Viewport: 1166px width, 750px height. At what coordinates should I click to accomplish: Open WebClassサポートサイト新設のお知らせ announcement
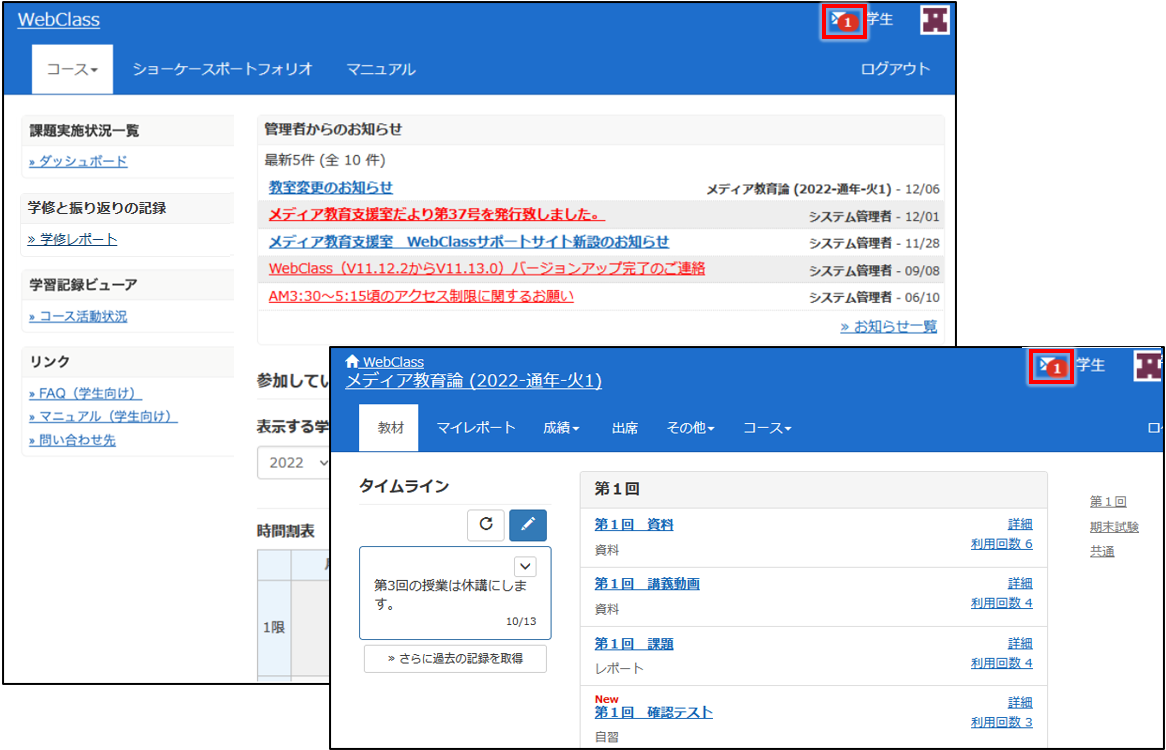pos(468,242)
